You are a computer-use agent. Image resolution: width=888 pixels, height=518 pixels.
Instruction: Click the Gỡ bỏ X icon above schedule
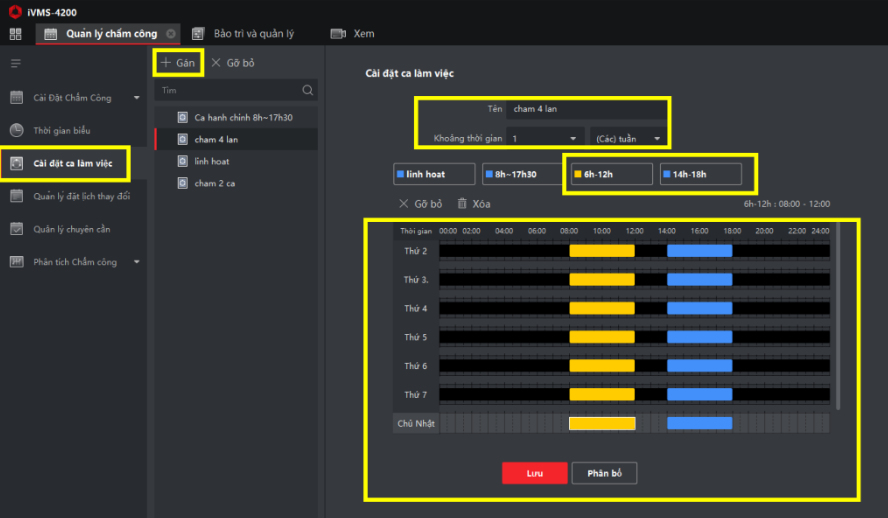click(x=403, y=203)
